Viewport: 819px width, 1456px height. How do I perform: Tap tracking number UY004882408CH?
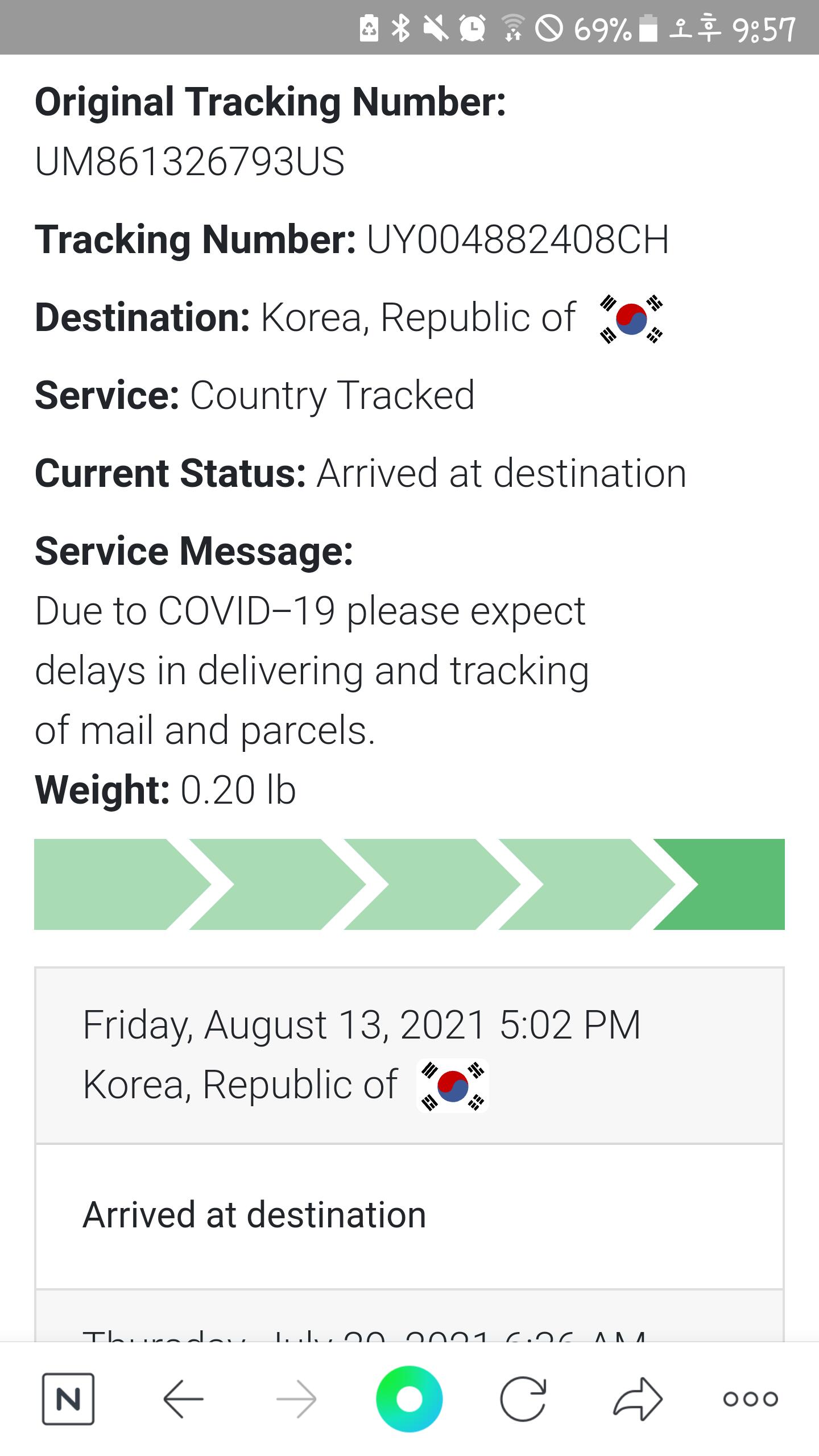coord(517,239)
